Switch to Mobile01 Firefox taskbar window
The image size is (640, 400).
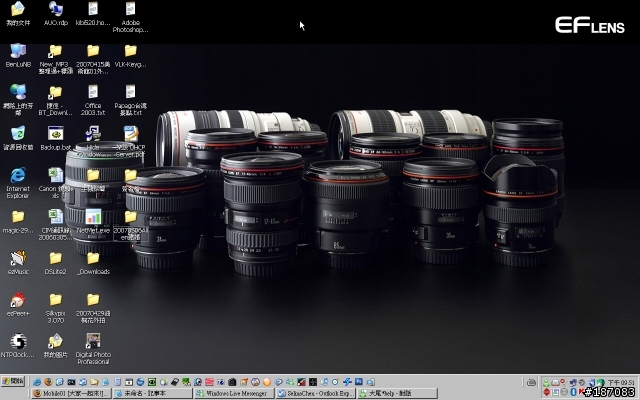[x=71, y=393]
